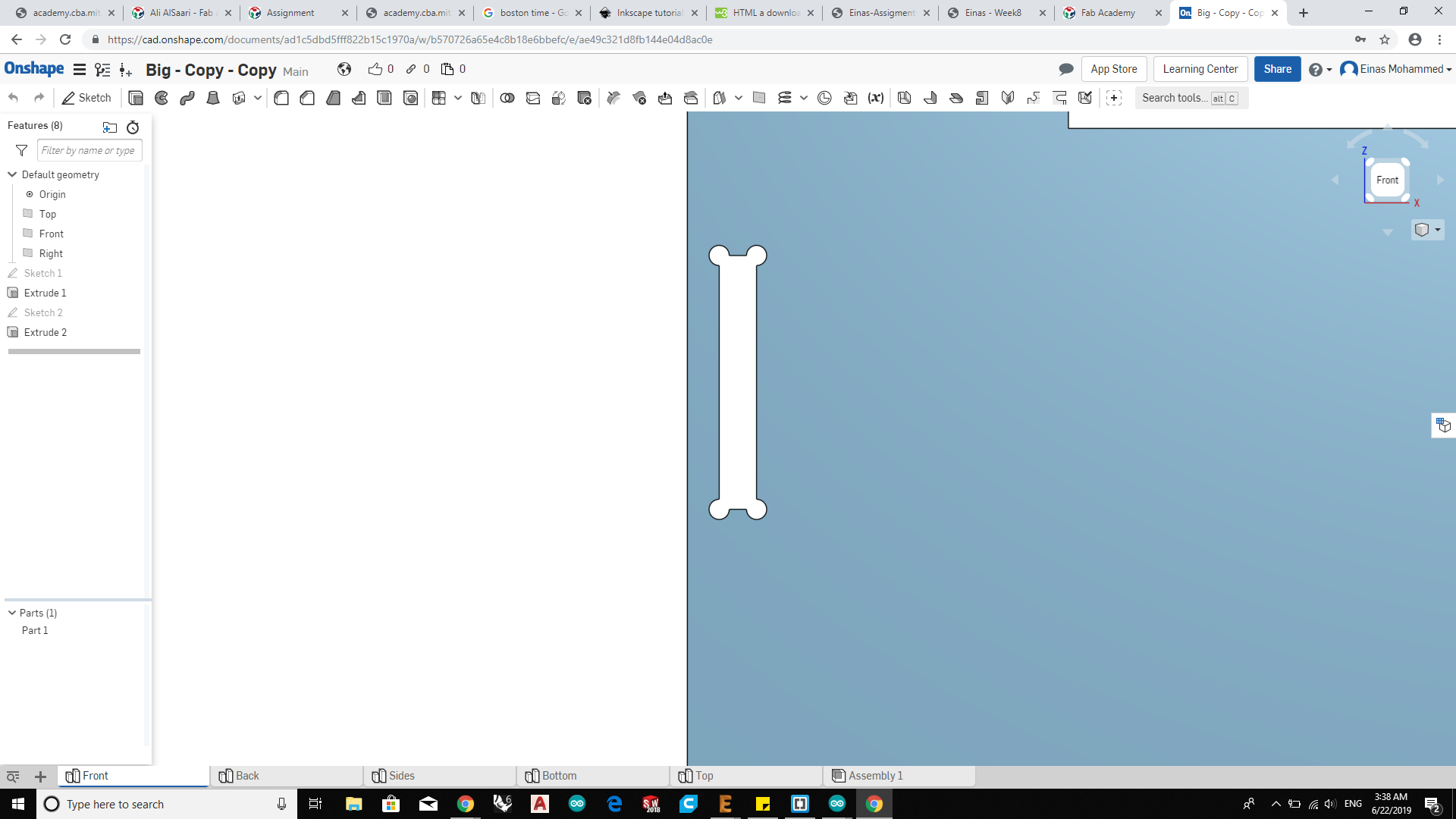The image size is (1456, 819).
Task: Open the Learning Center
Action: (1200, 69)
